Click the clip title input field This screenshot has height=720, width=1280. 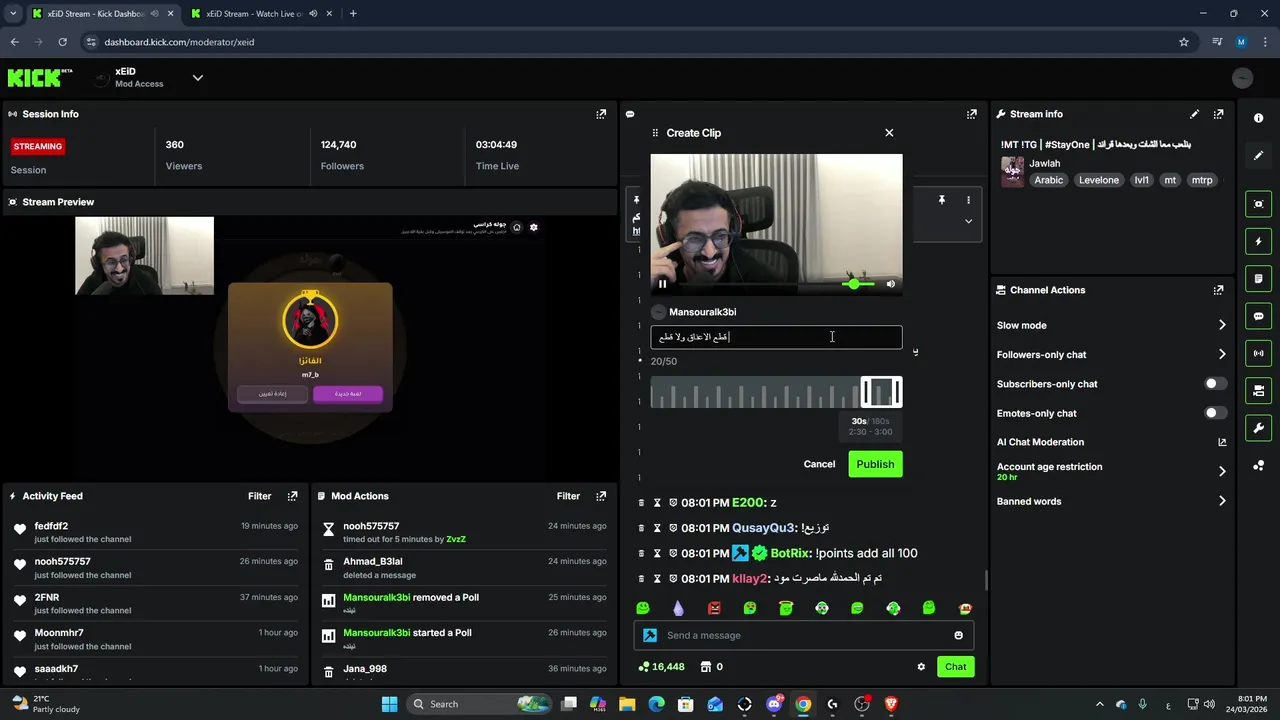(776, 337)
